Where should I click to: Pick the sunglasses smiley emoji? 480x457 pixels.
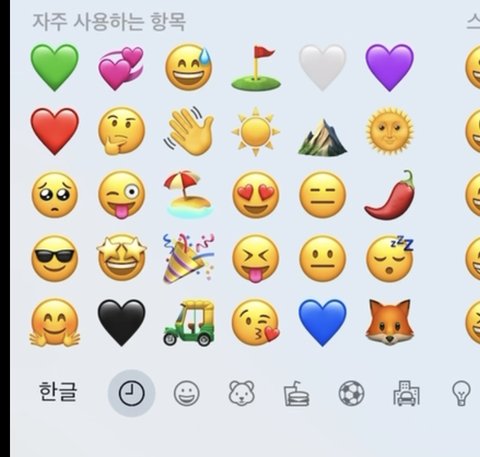tap(55, 259)
